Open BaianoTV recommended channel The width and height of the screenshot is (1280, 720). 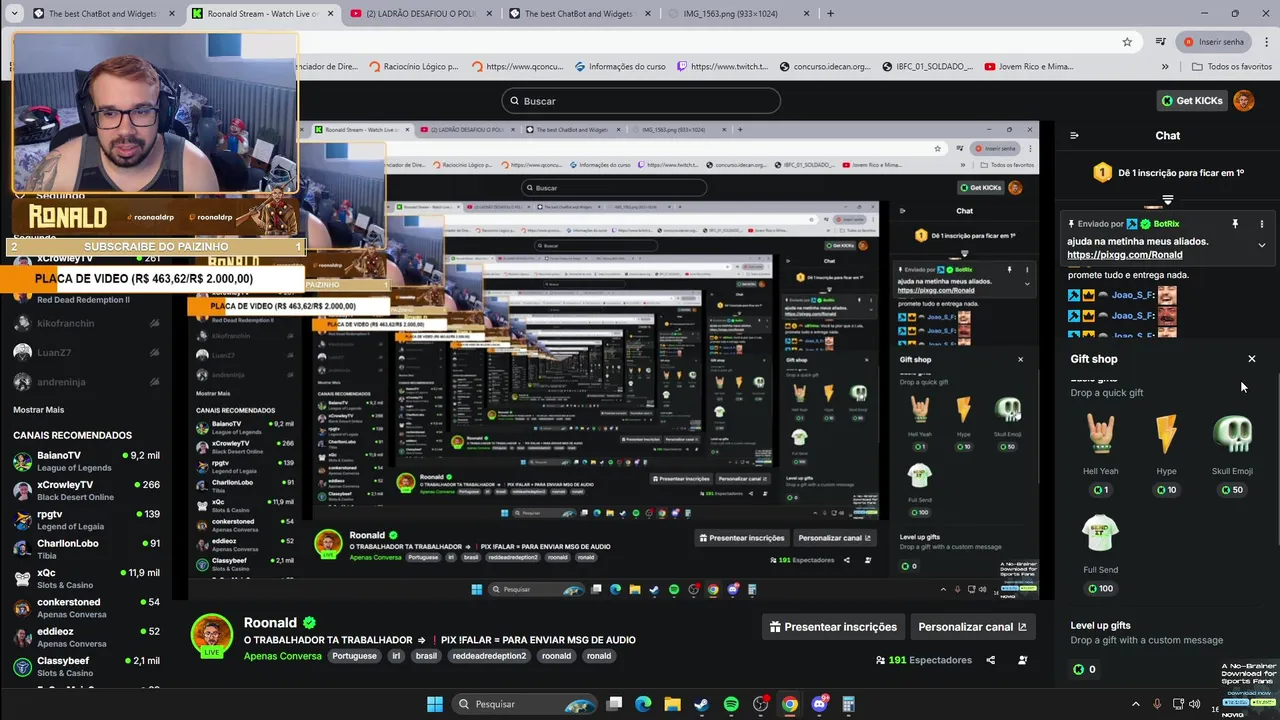click(86, 461)
